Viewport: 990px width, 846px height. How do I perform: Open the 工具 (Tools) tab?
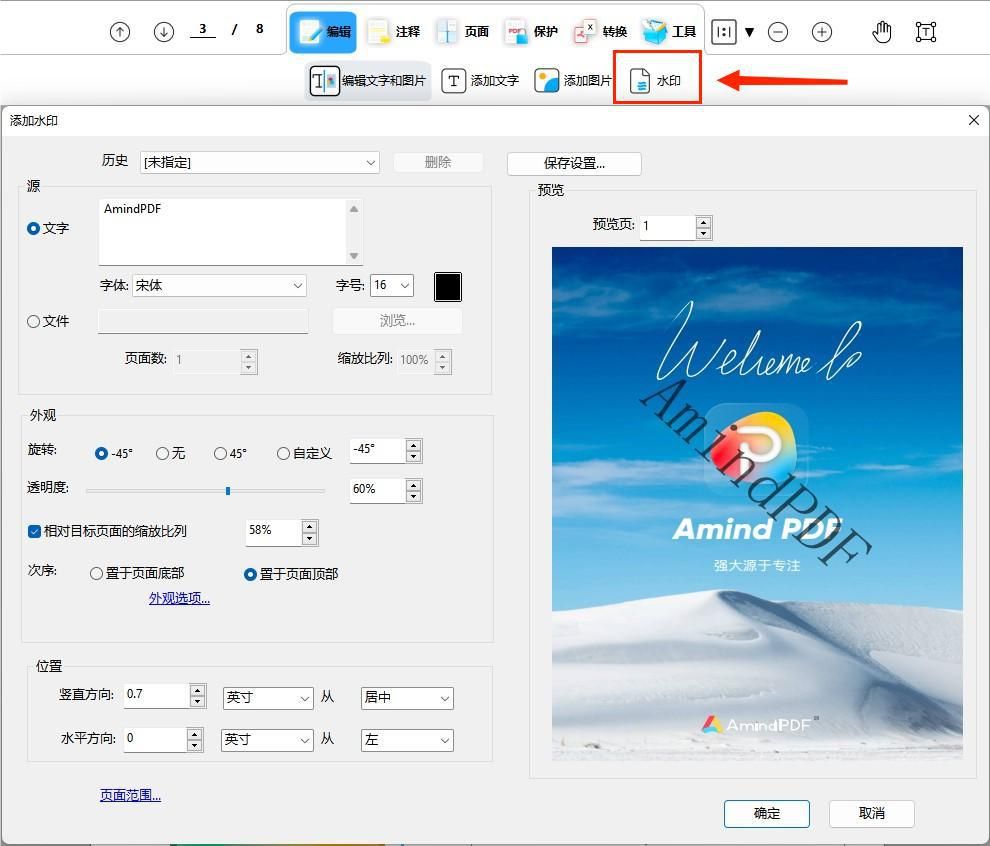pos(669,32)
